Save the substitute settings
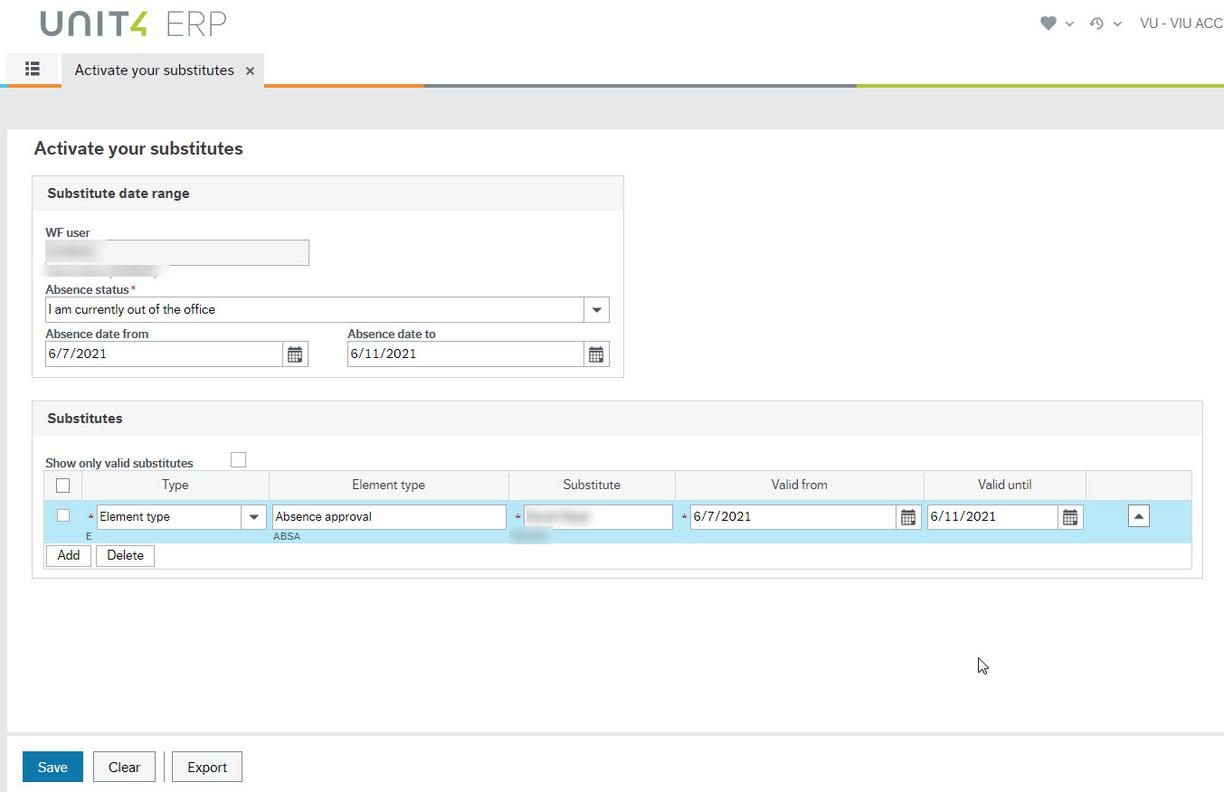Viewport: 1224px width, 792px height. coord(52,766)
